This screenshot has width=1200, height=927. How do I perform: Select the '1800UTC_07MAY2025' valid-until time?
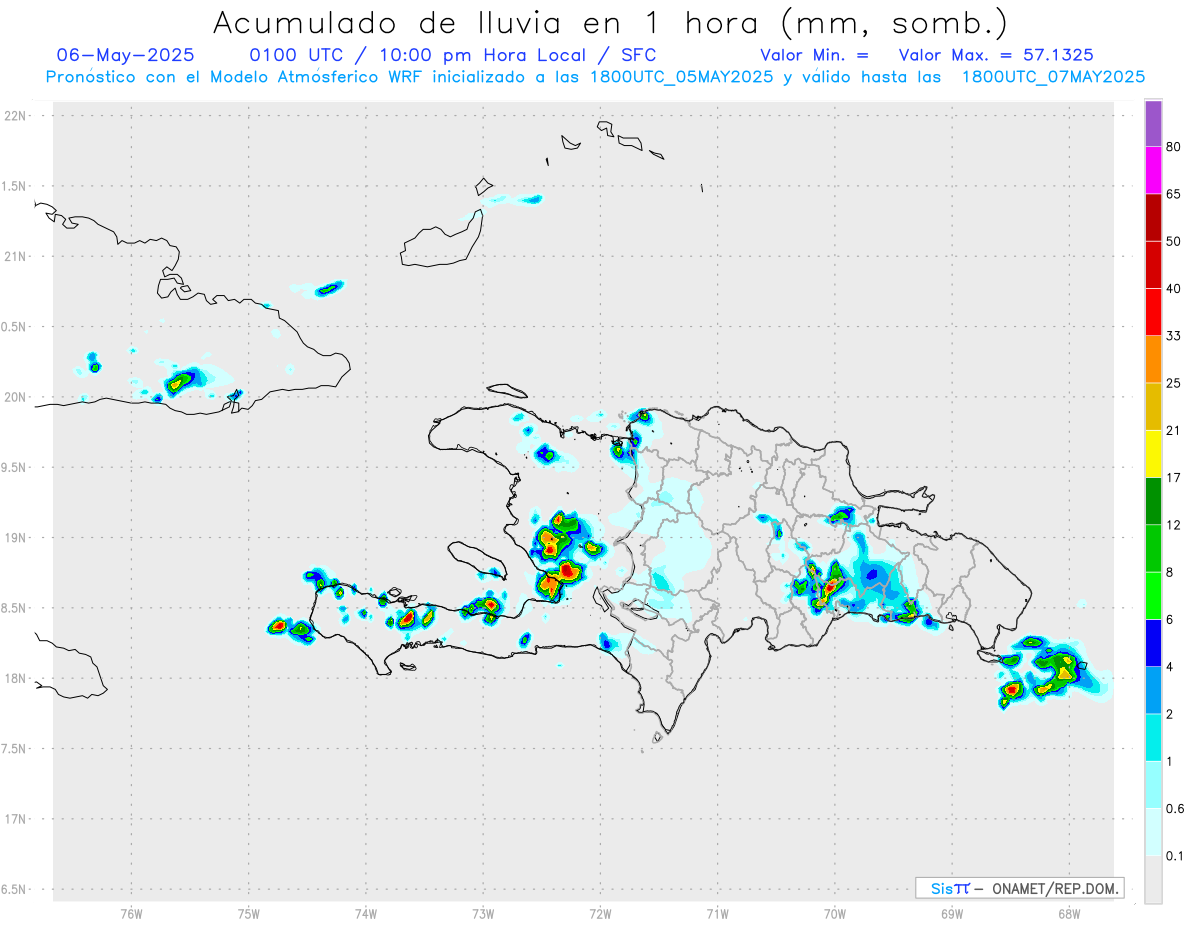[x=1053, y=76]
